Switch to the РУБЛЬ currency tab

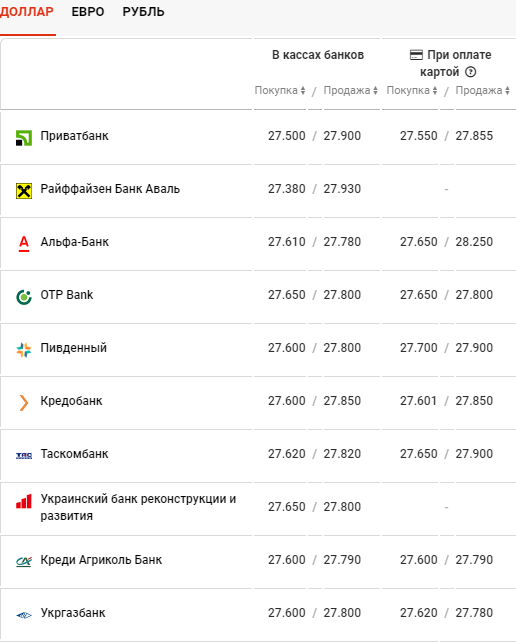click(x=143, y=12)
